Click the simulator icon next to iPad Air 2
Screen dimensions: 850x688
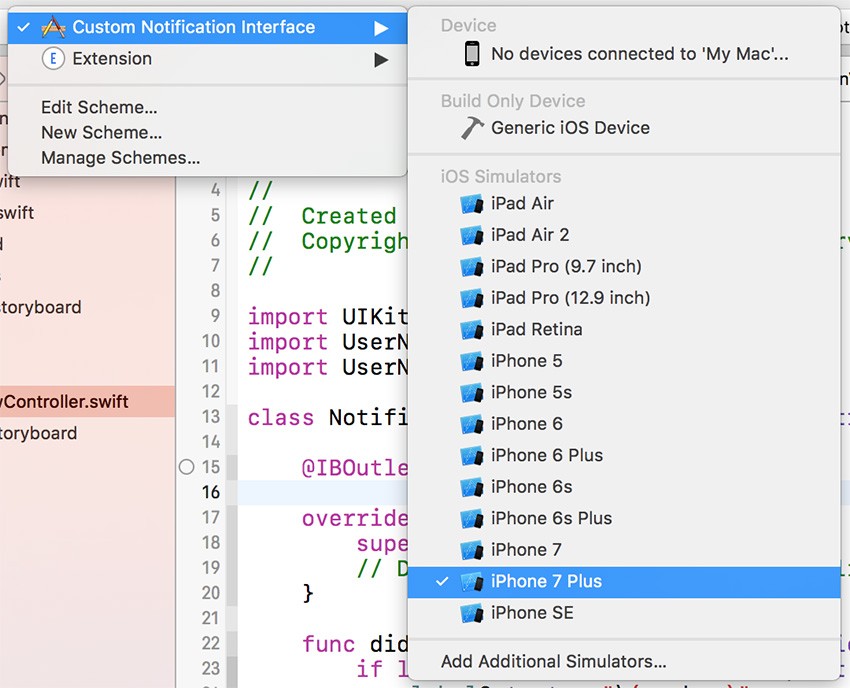click(472, 235)
